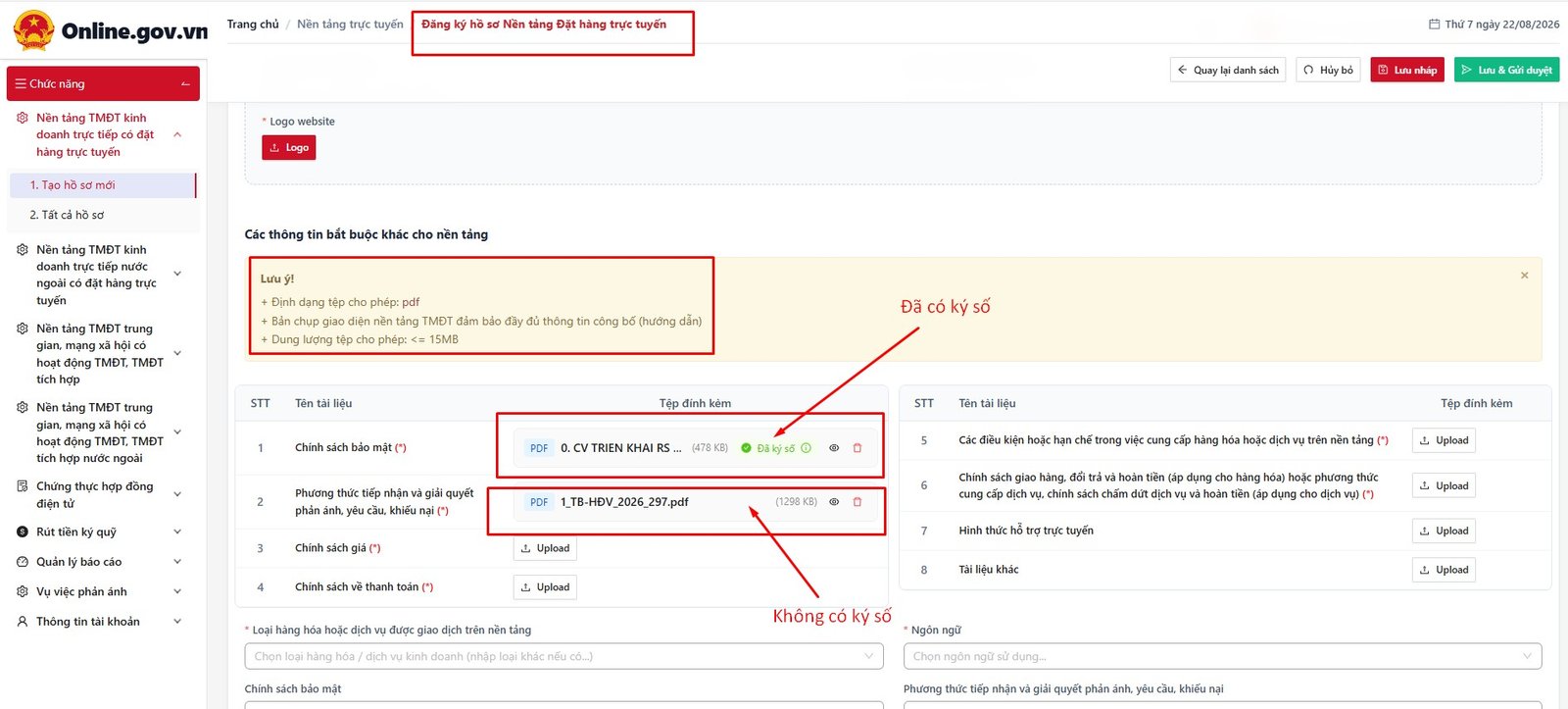Click the Hủy bỏ button
This screenshot has height=709, width=1568.
click(1328, 70)
